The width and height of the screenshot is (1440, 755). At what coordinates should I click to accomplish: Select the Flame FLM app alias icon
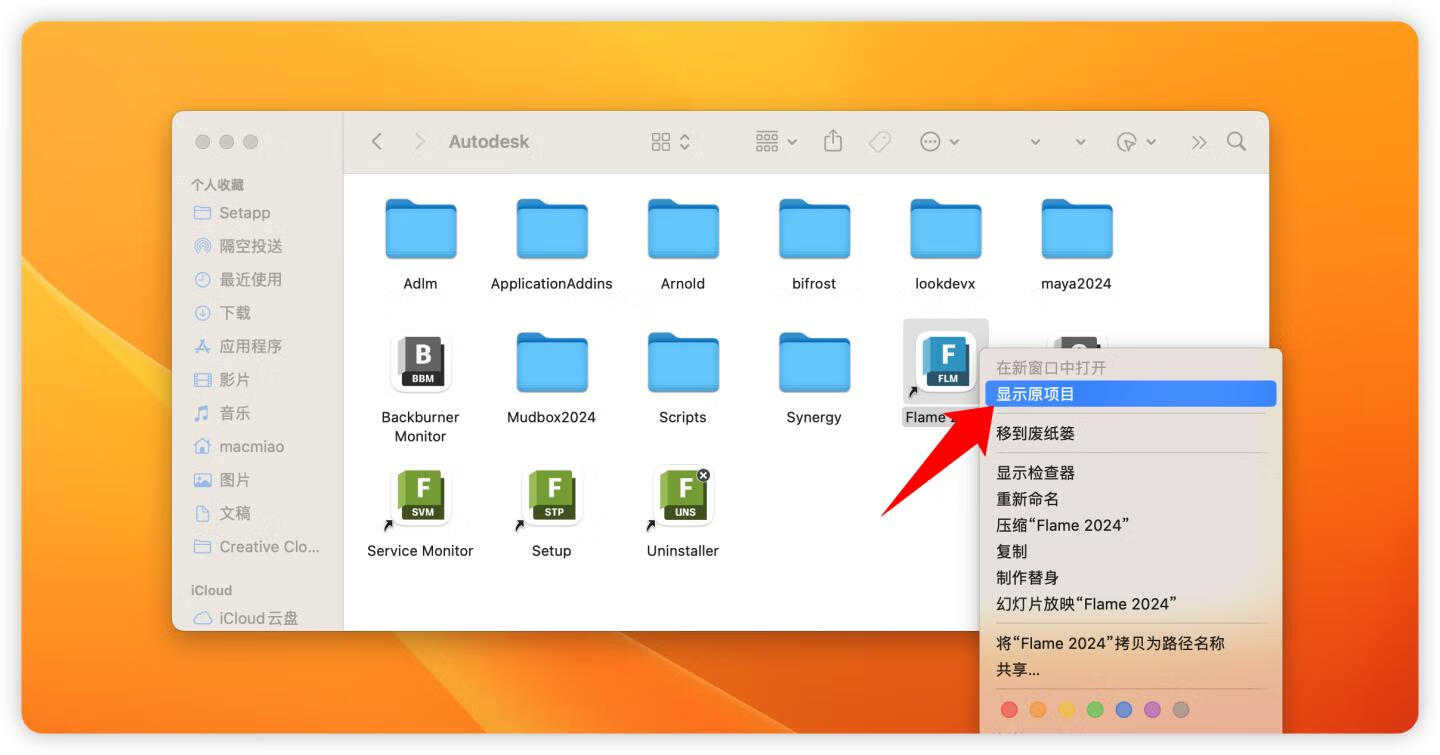[x=944, y=362]
